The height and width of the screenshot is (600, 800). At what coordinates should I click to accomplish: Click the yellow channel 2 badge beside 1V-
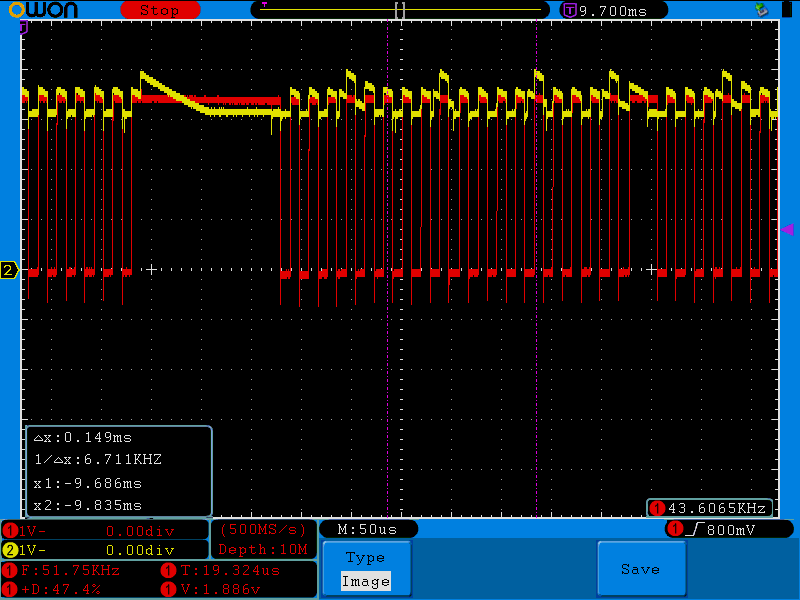point(10,551)
